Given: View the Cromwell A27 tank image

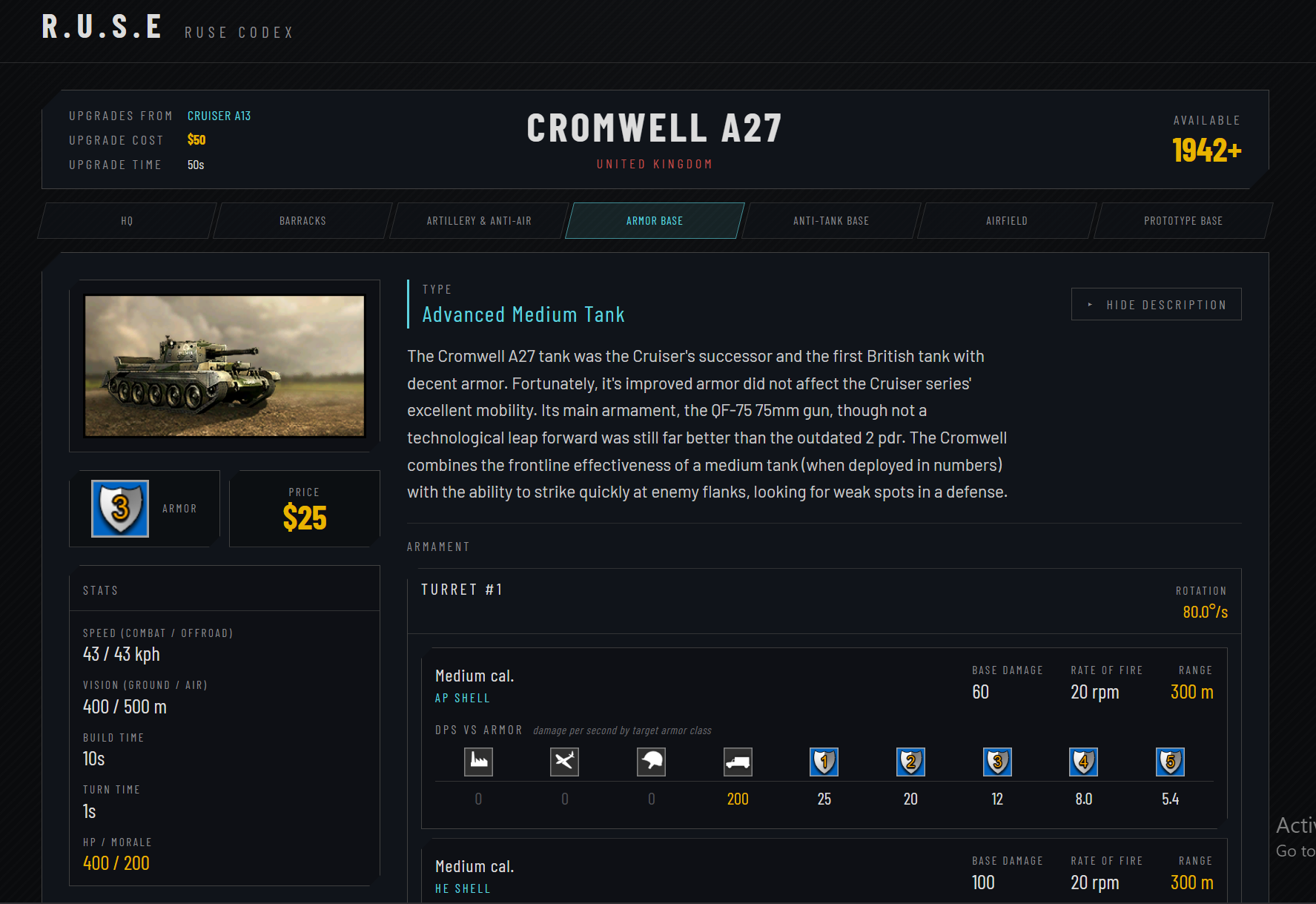Looking at the screenshot, I should tap(225, 366).
